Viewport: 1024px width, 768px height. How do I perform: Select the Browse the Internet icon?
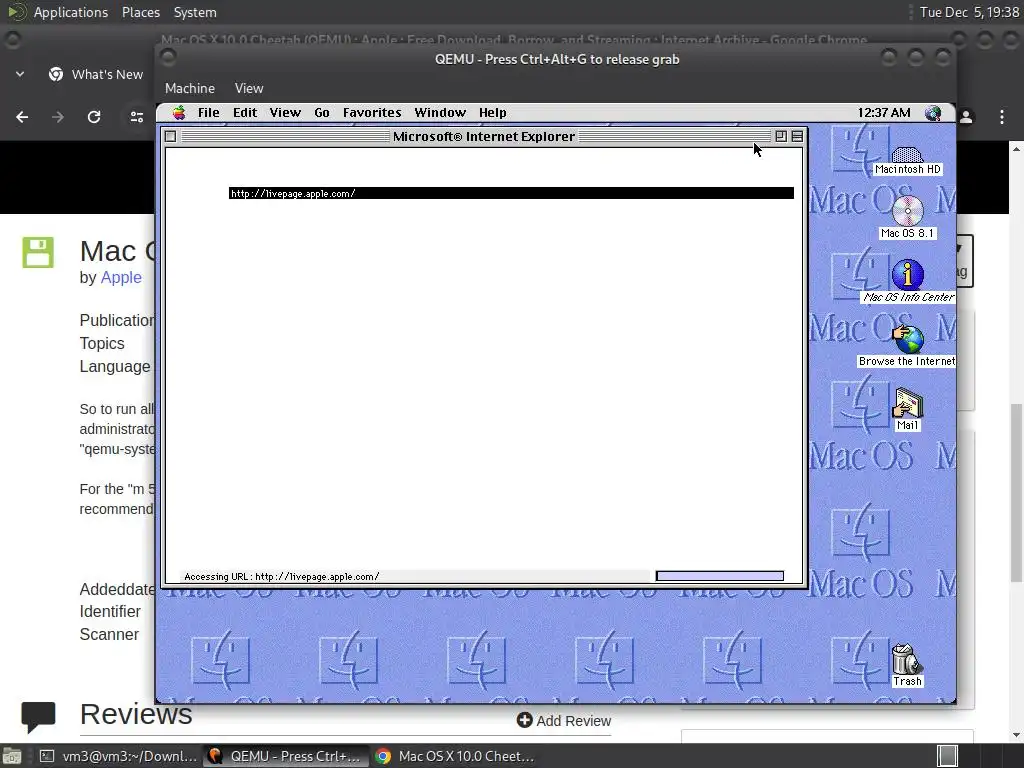coord(907,346)
